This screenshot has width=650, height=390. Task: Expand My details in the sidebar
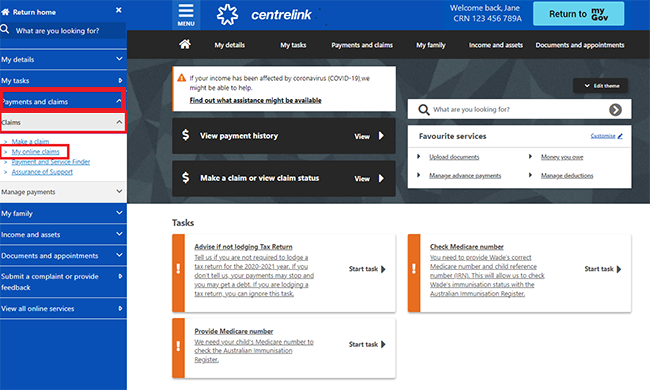[x=63, y=59]
